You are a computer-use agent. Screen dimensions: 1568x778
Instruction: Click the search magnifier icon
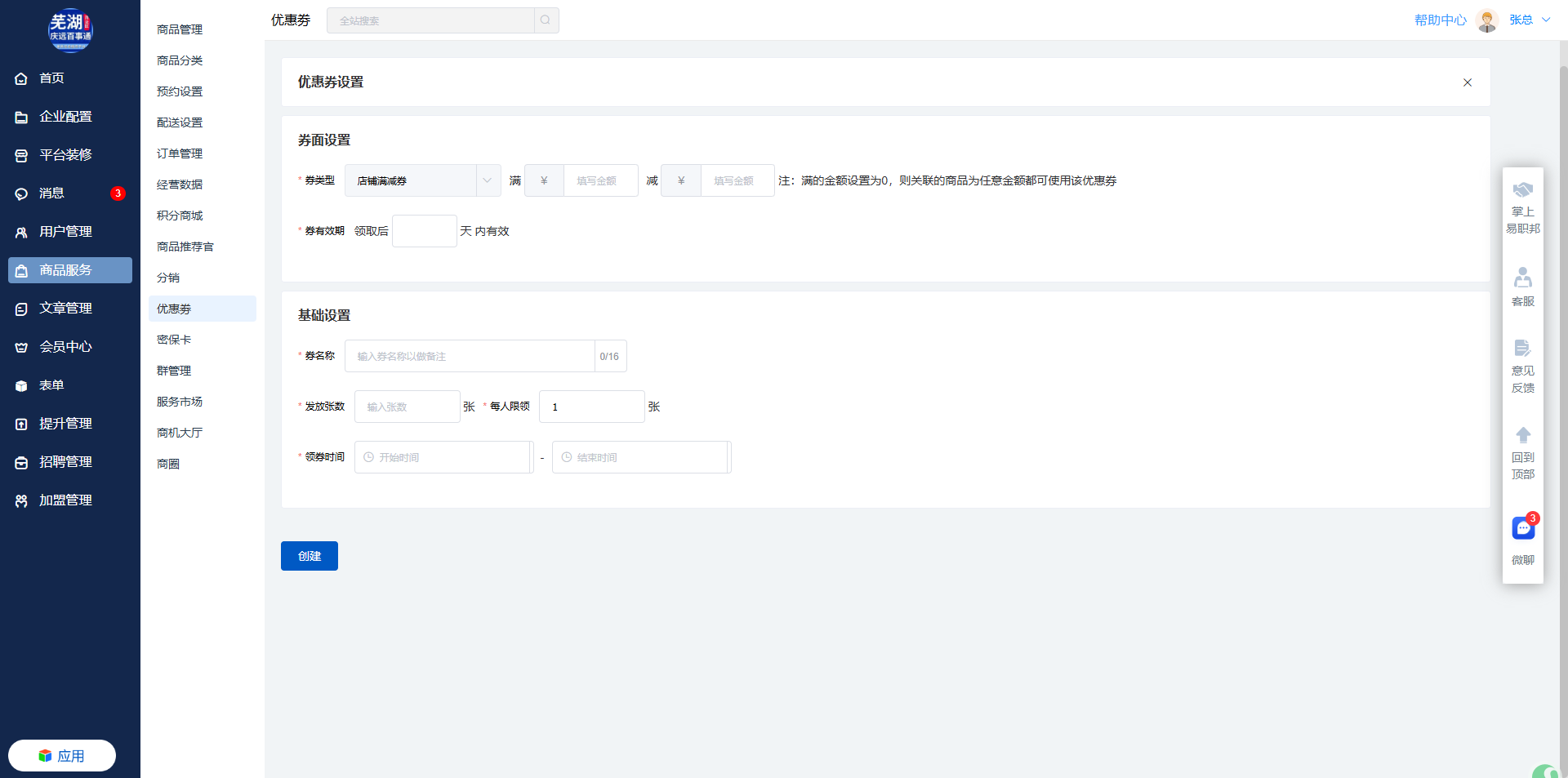click(546, 20)
